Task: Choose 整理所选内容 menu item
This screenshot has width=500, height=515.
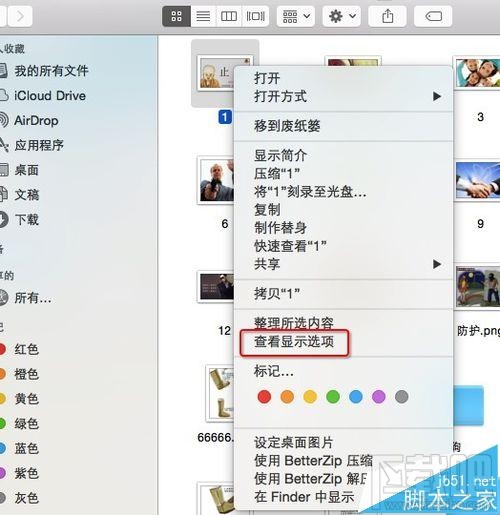Action: (343, 323)
